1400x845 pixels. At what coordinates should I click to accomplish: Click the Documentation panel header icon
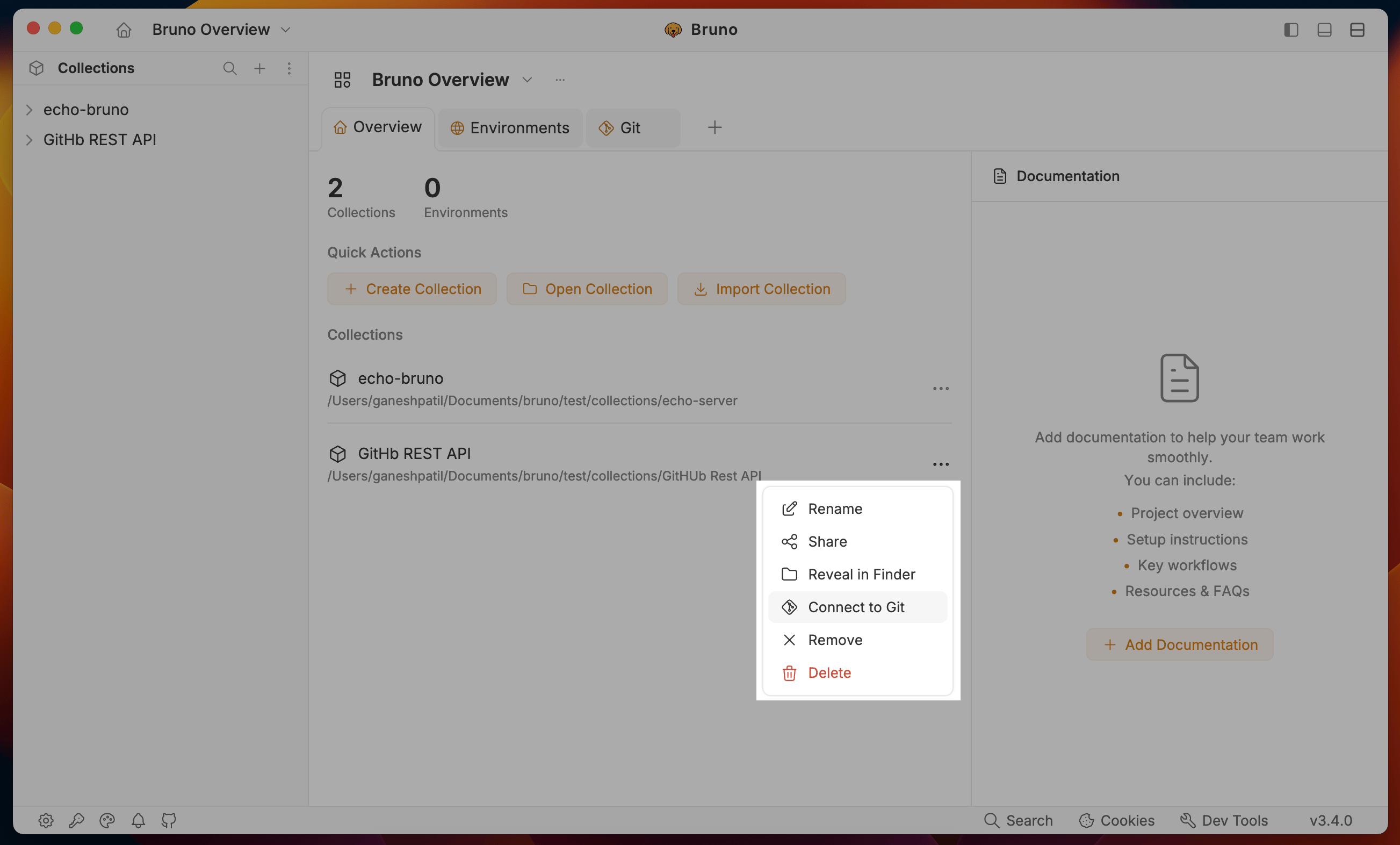click(999, 176)
